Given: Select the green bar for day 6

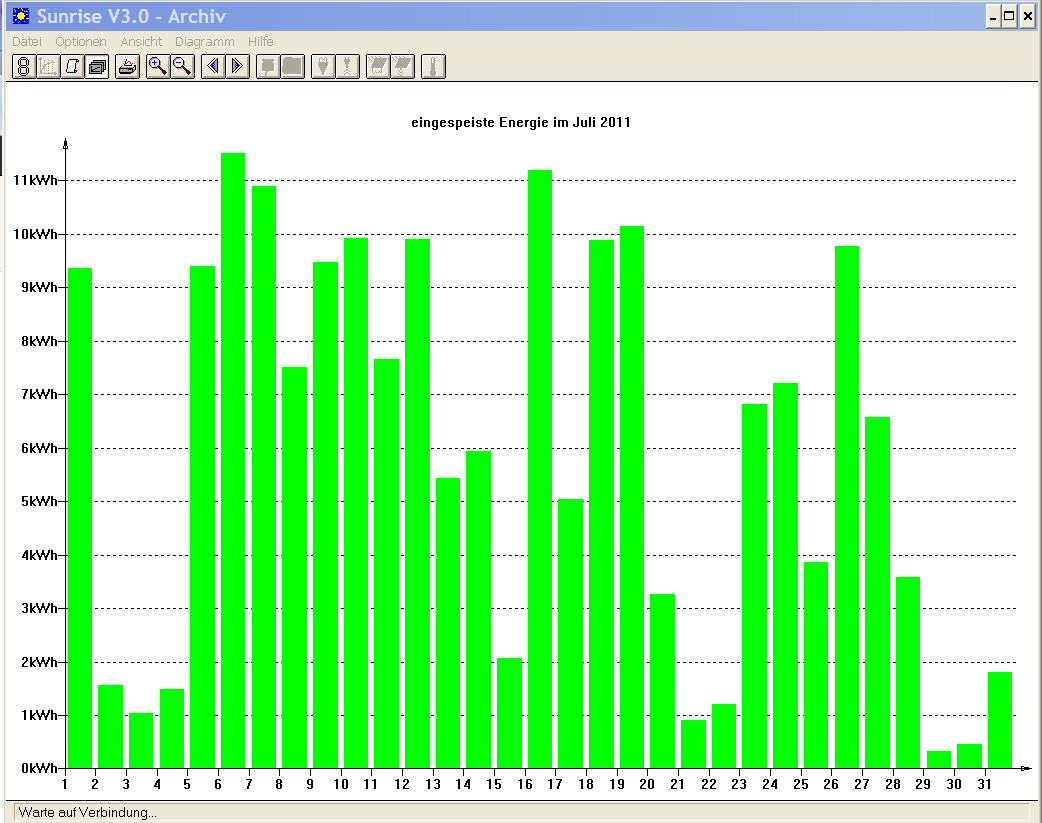Looking at the screenshot, I should (x=233, y=461).
